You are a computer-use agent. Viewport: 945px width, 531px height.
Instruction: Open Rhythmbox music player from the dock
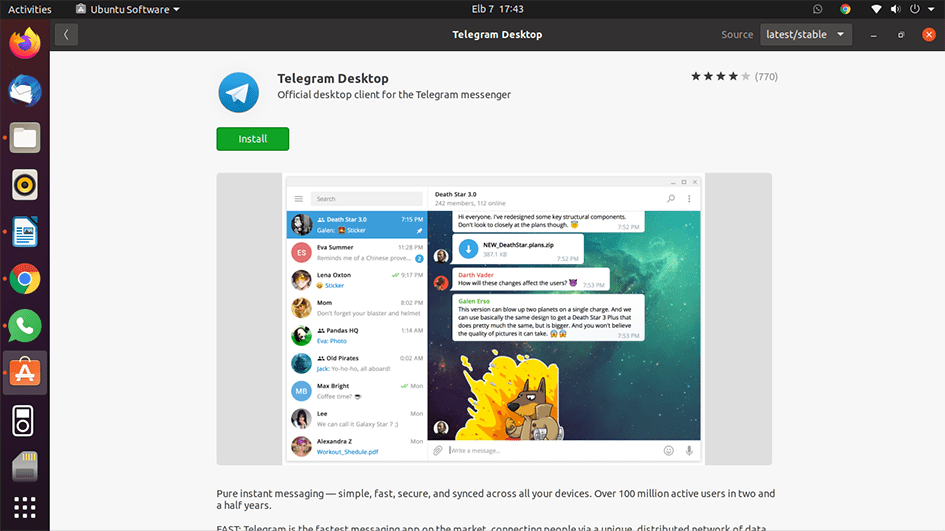25,184
